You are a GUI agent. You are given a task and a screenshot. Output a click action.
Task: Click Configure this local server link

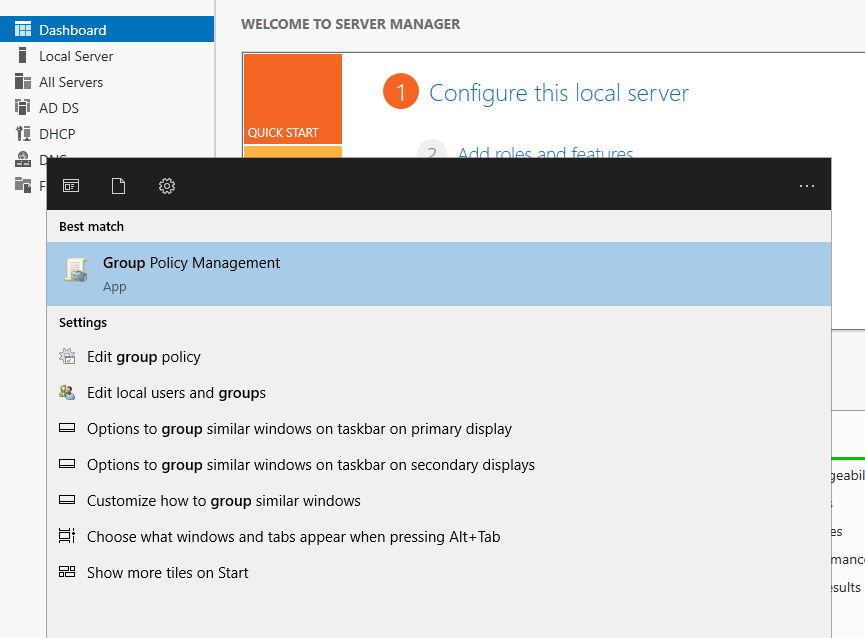coord(559,93)
